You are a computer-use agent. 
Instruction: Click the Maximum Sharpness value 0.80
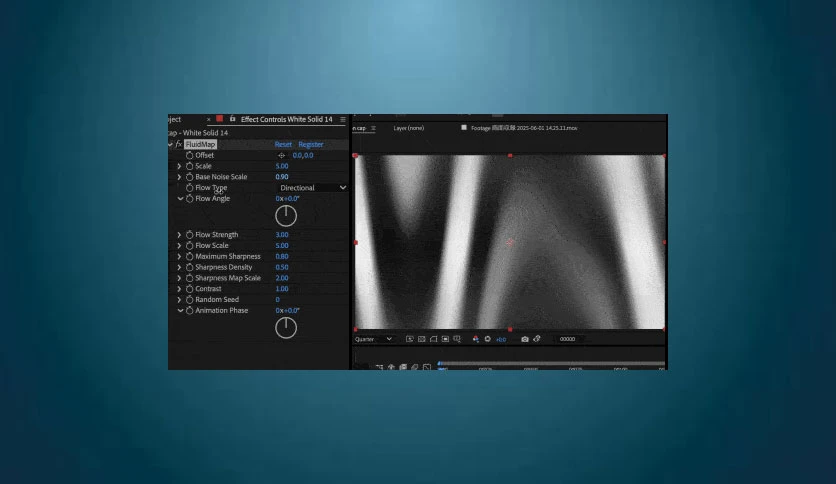tap(282, 256)
